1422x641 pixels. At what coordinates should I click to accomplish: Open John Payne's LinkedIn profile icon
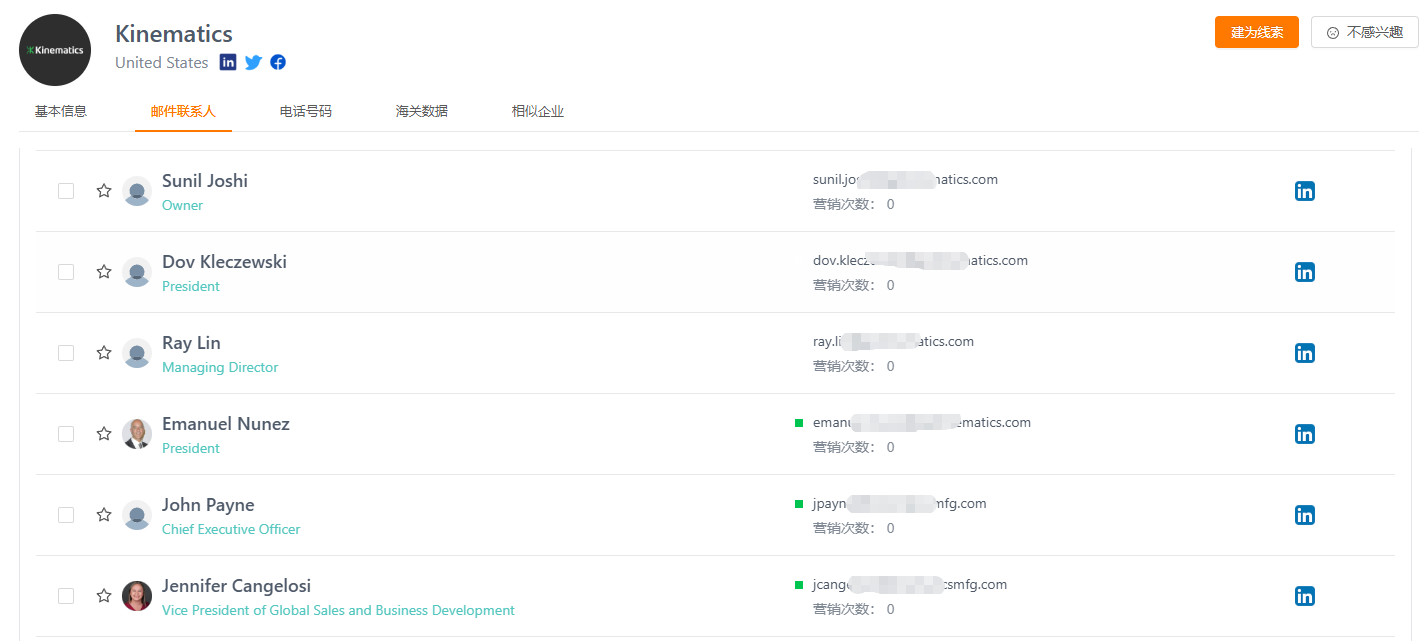point(1304,515)
